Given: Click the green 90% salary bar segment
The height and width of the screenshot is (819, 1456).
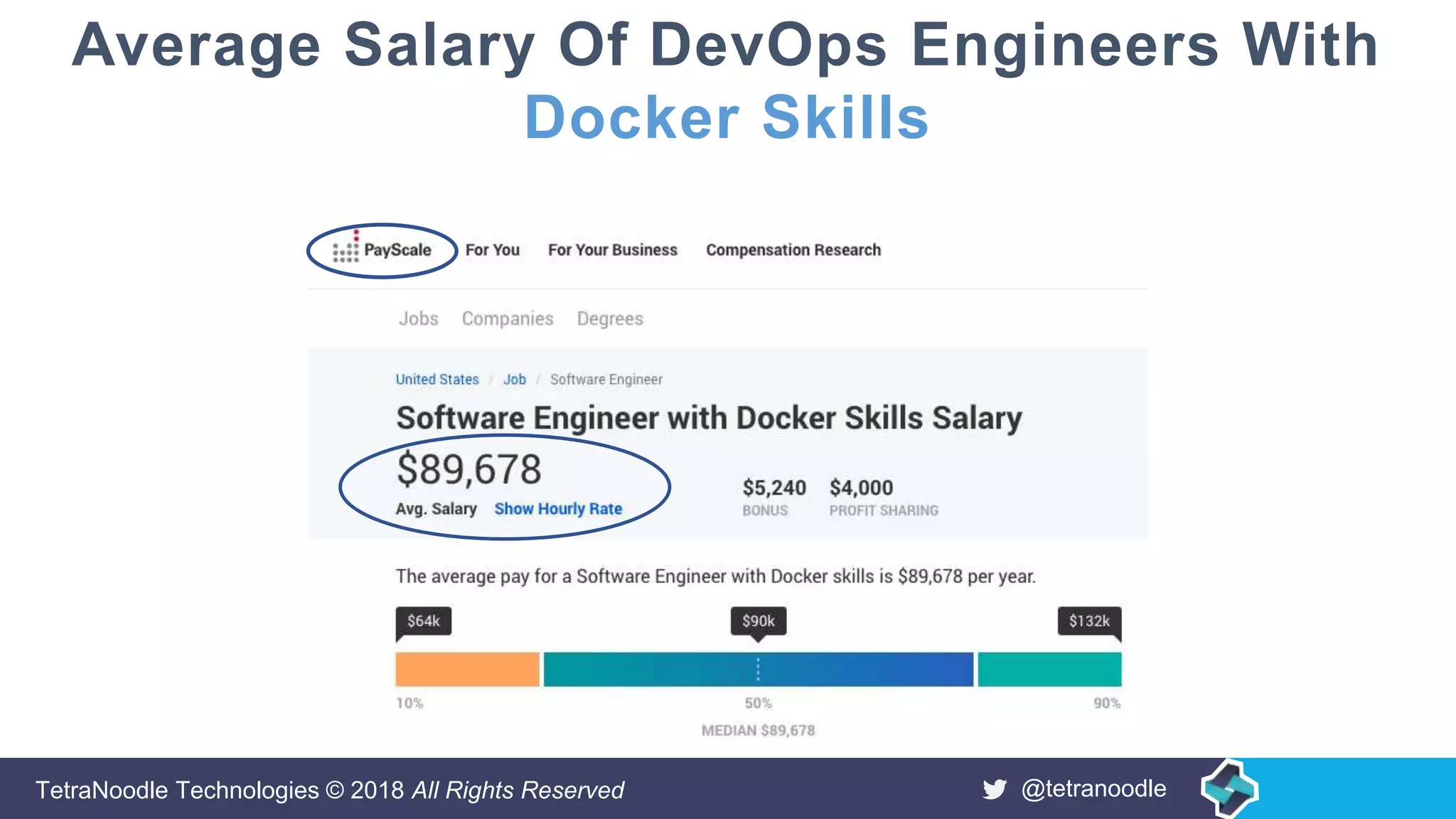Looking at the screenshot, I should [1049, 669].
